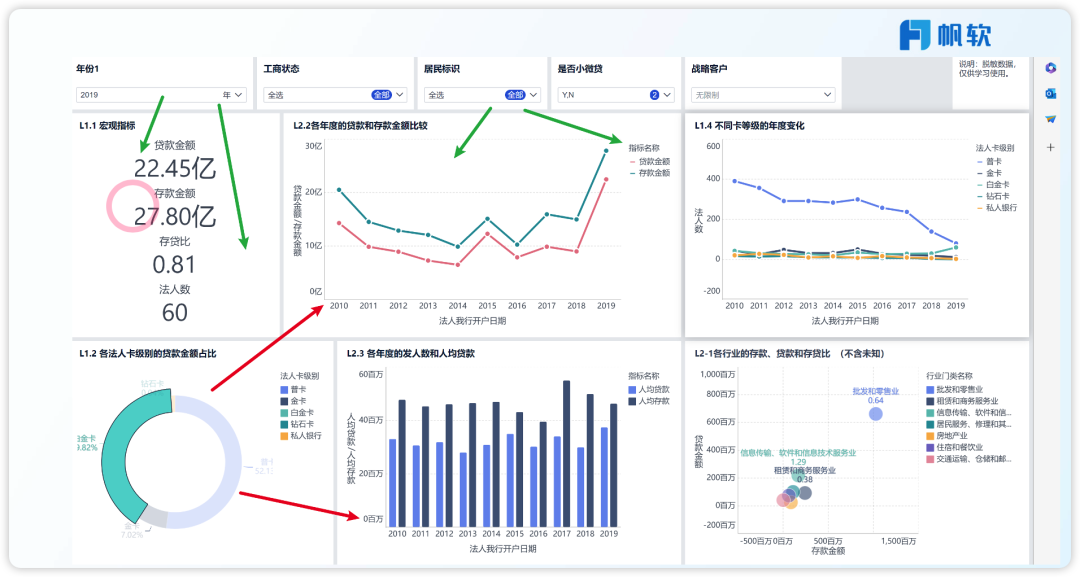Click the 法人数 value 60
This screenshot has height=577, width=1080.
click(174, 313)
